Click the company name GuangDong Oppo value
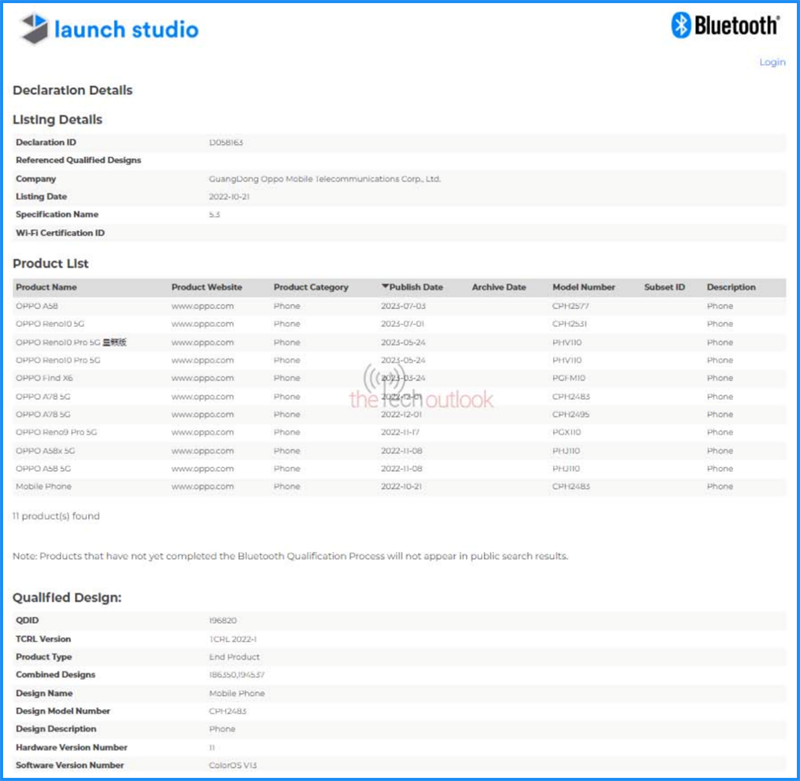 tap(324, 179)
